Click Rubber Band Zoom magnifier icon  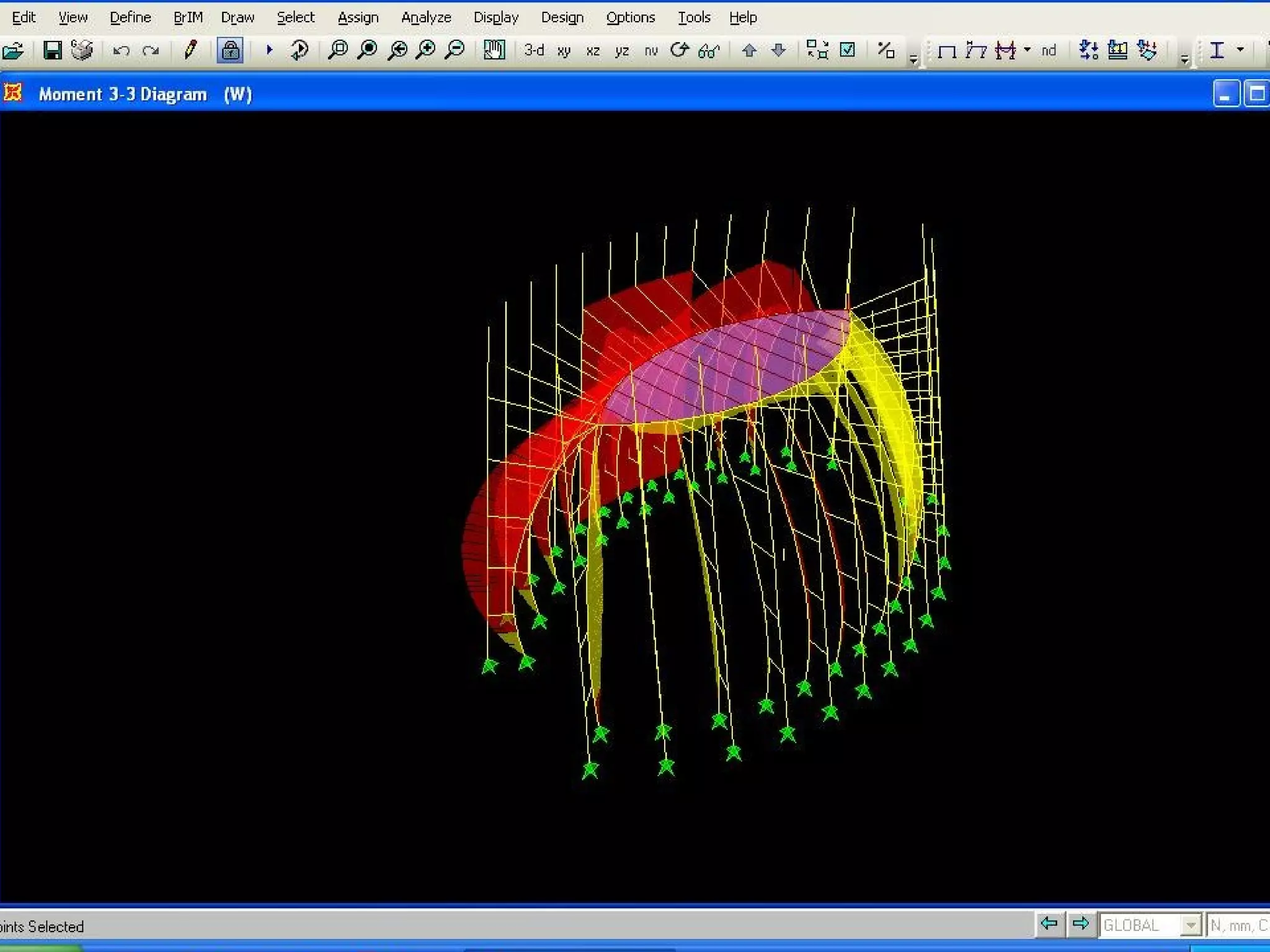click(x=338, y=50)
